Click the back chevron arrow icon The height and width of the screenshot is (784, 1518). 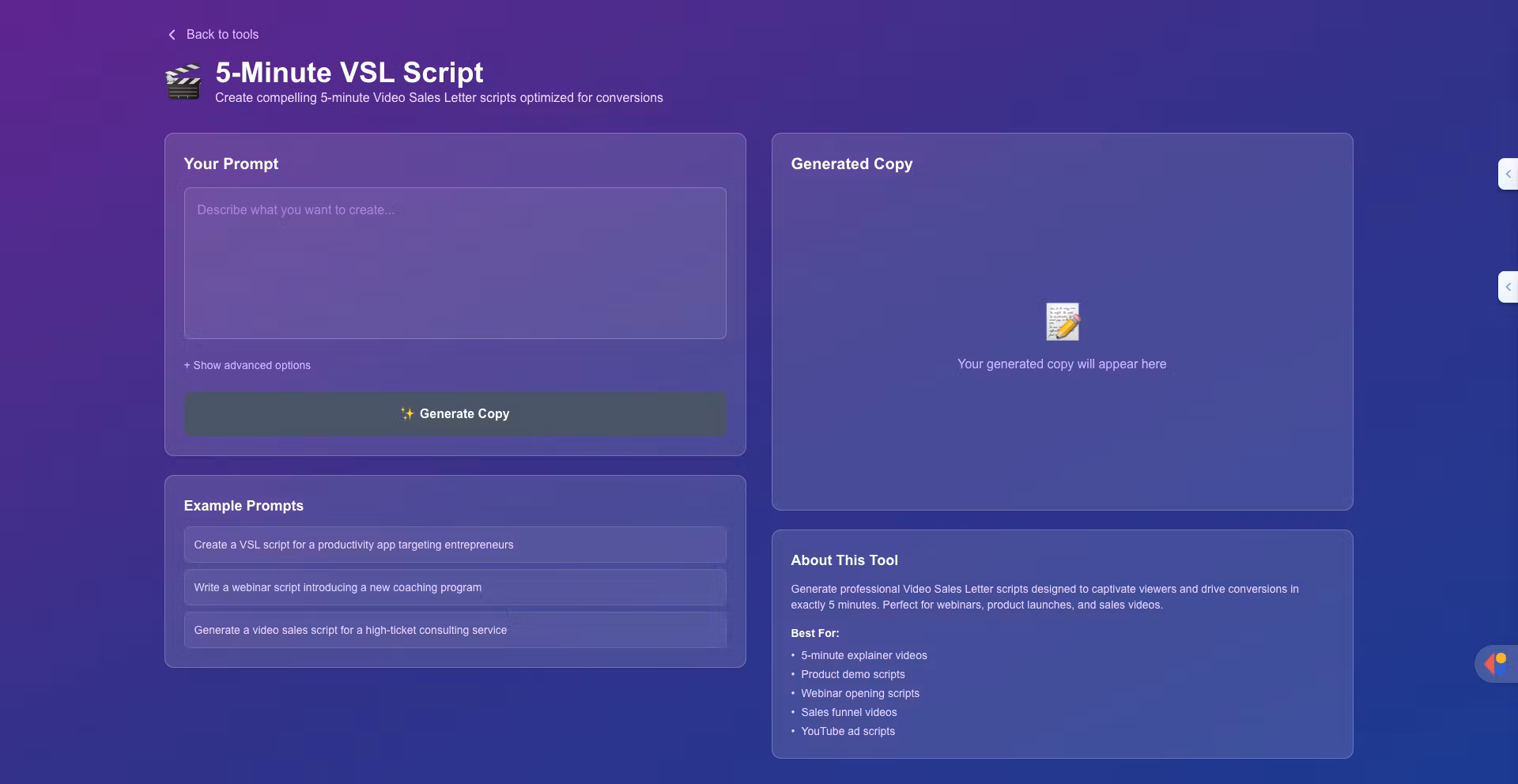click(x=172, y=35)
